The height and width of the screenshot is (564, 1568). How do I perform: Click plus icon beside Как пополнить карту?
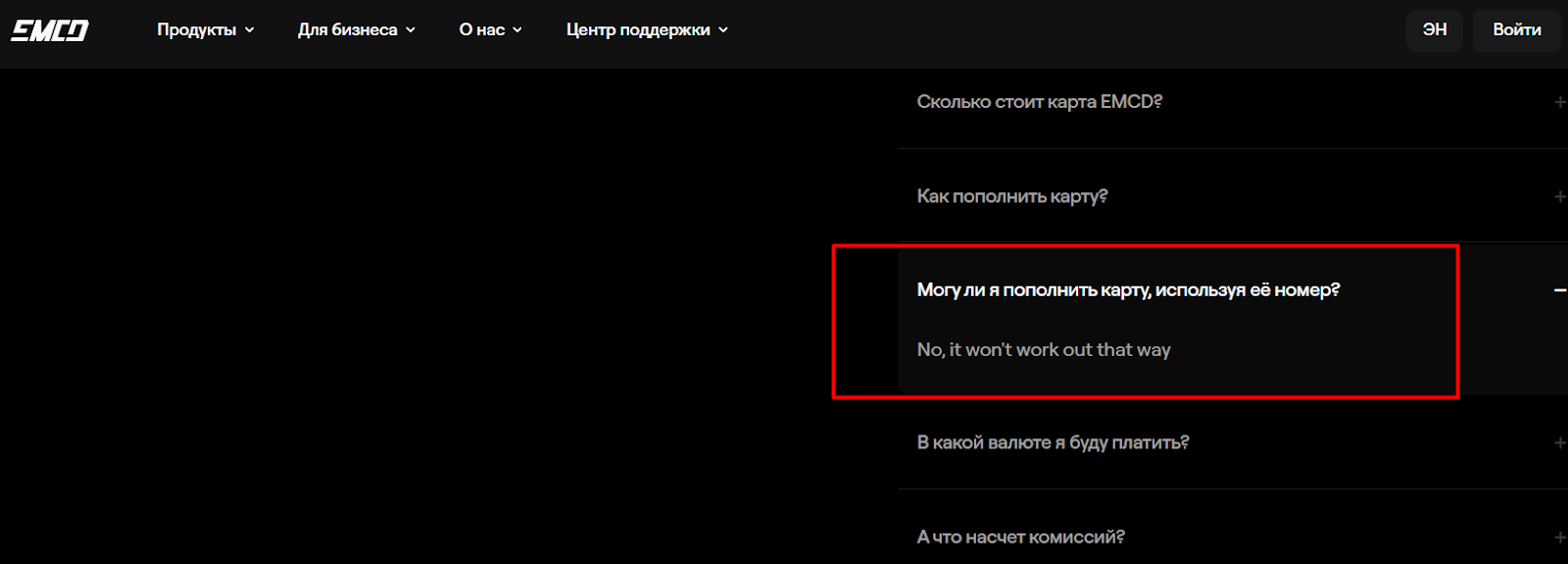1559,196
